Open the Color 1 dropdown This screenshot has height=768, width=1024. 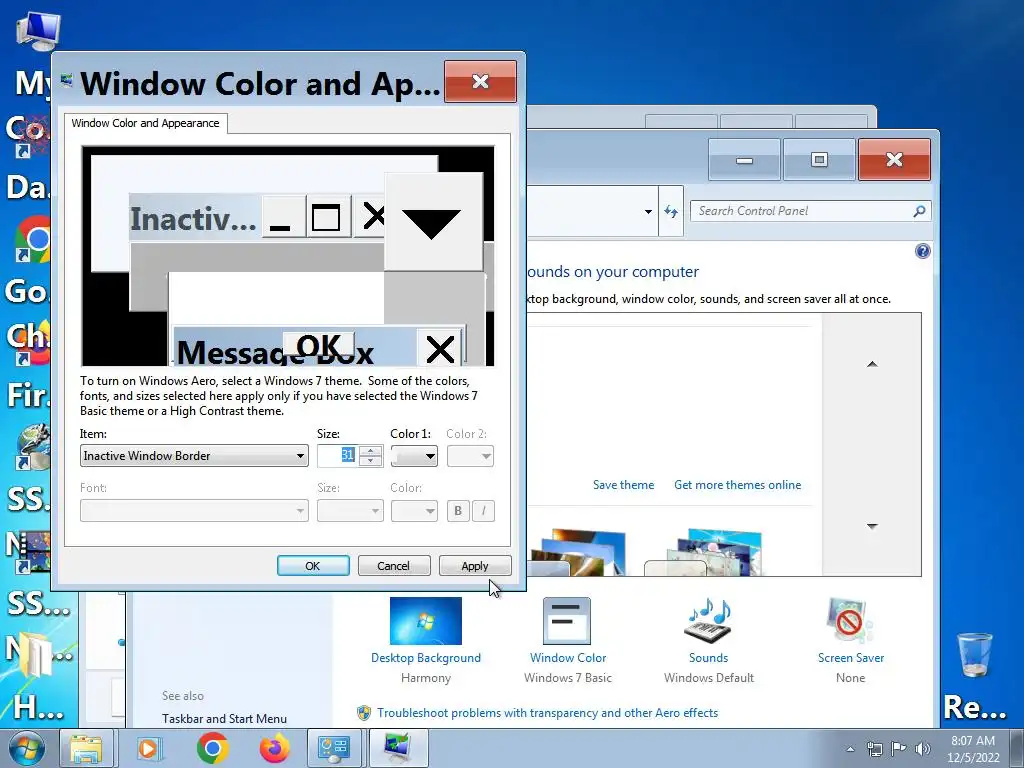pyautogui.click(x=414, y=456)
